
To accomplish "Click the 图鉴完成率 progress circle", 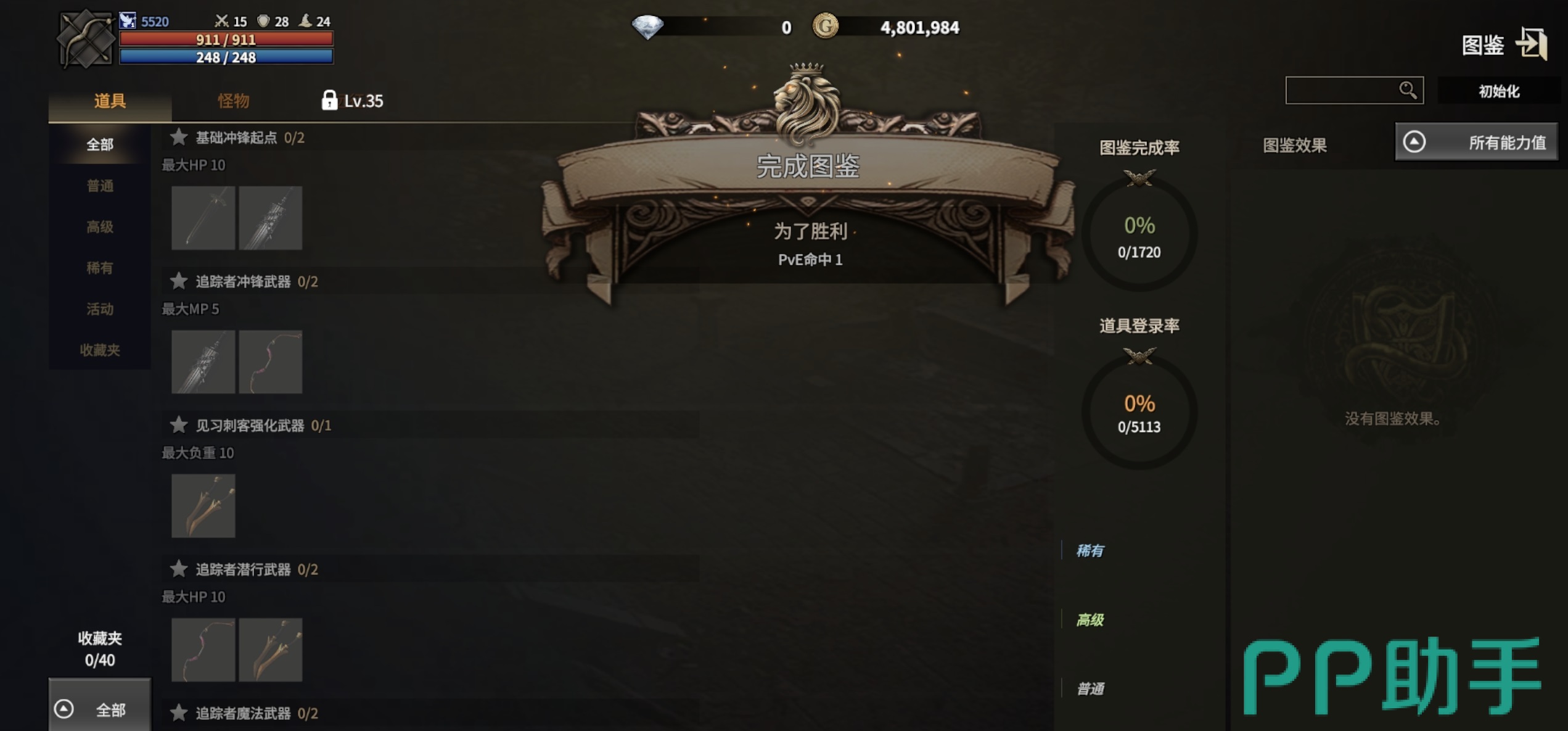I will [x=1139, y=234].
